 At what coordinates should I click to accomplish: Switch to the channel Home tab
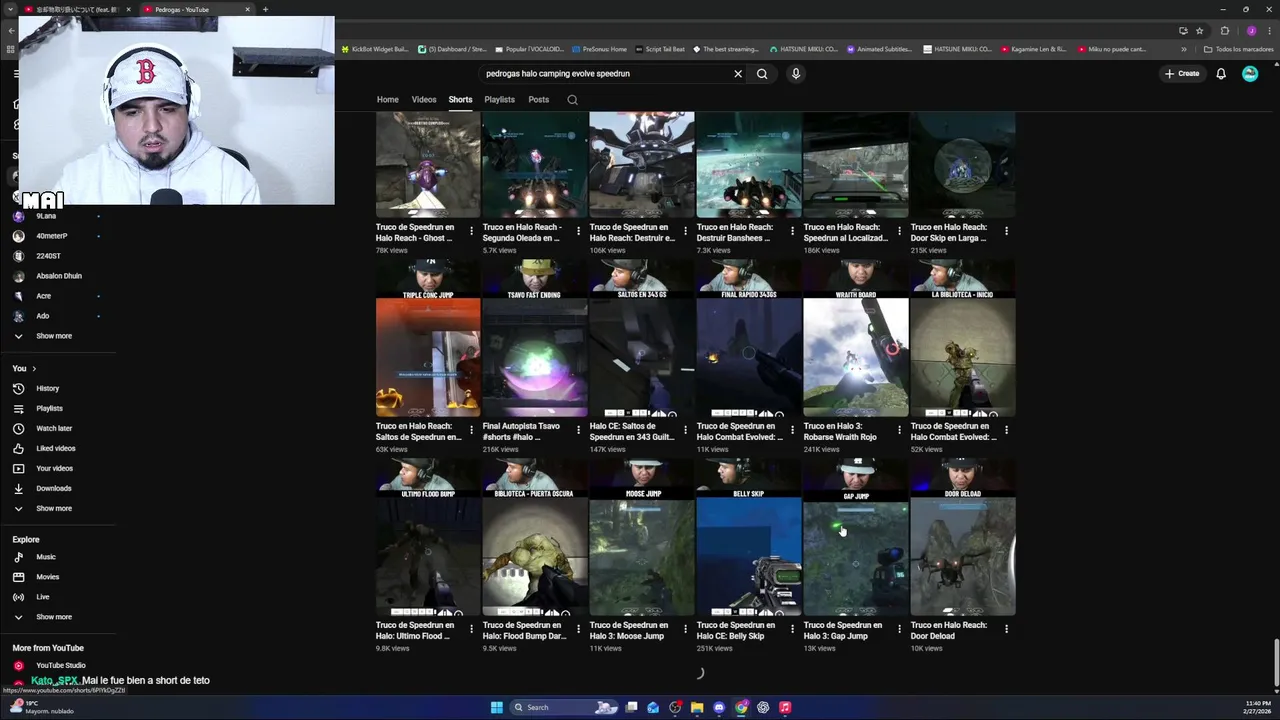387,100
